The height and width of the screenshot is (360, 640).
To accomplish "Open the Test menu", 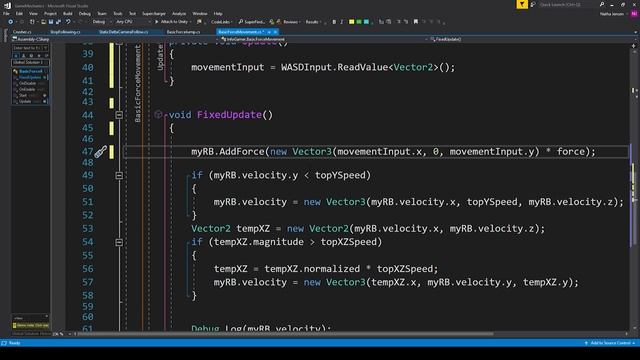I will pyautogui.click(x=132, y=14).
